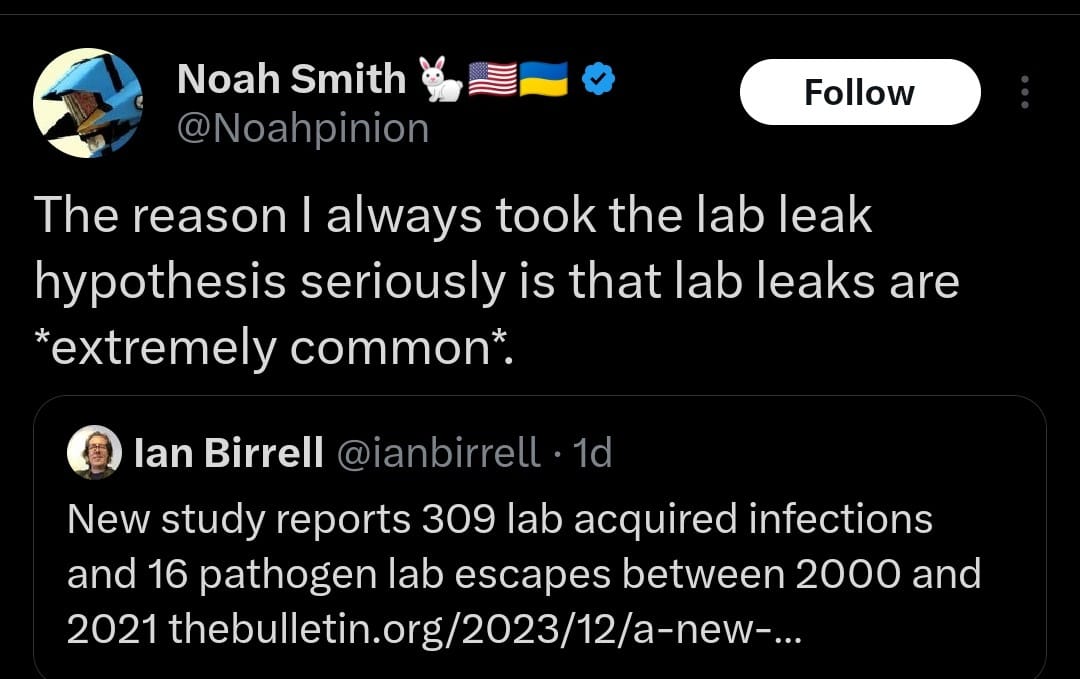Click the rabbit emoji beside Noah Smith
The image size is (1080, 679).
tap(442, 79)
